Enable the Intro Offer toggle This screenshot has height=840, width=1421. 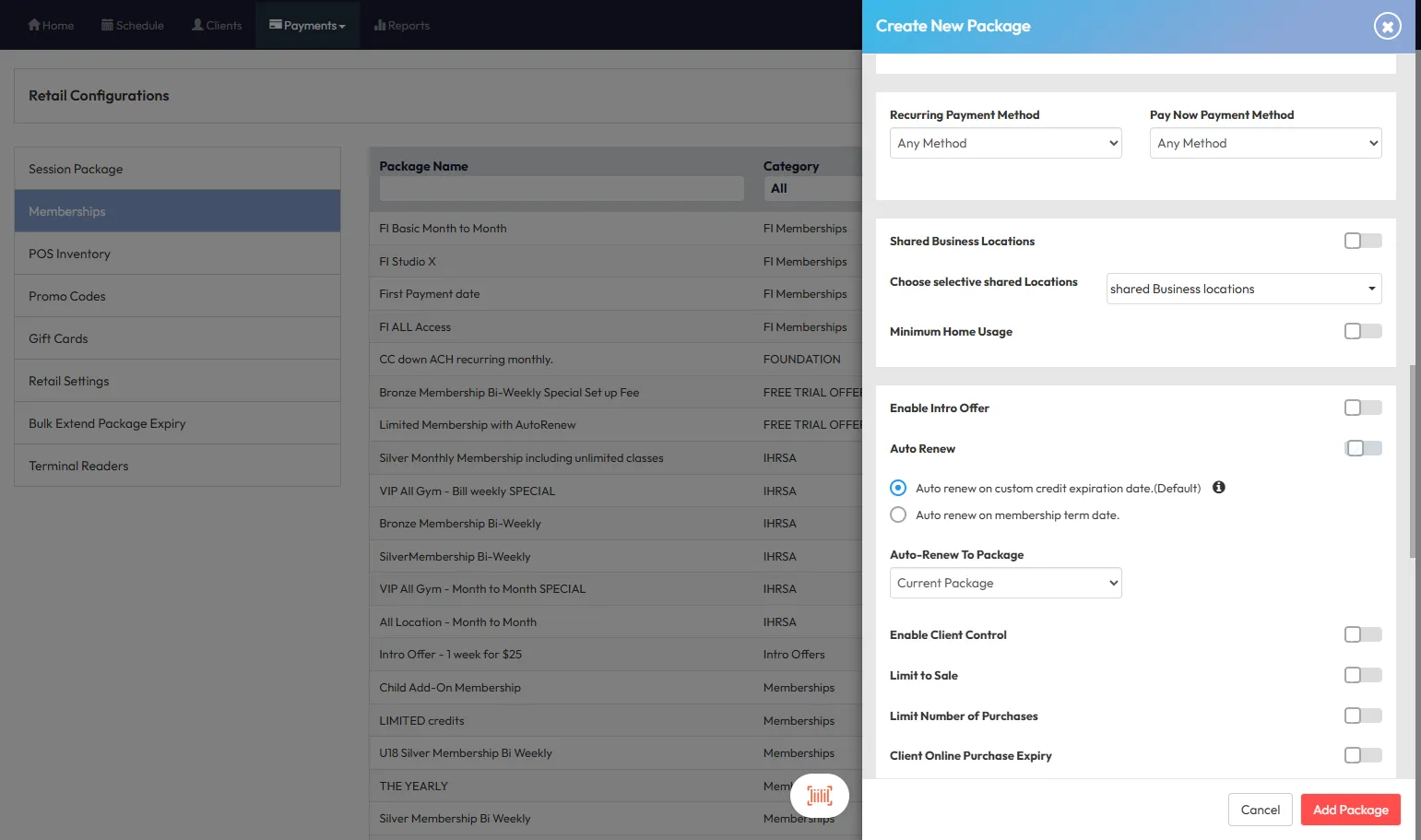click(1362, 408)
